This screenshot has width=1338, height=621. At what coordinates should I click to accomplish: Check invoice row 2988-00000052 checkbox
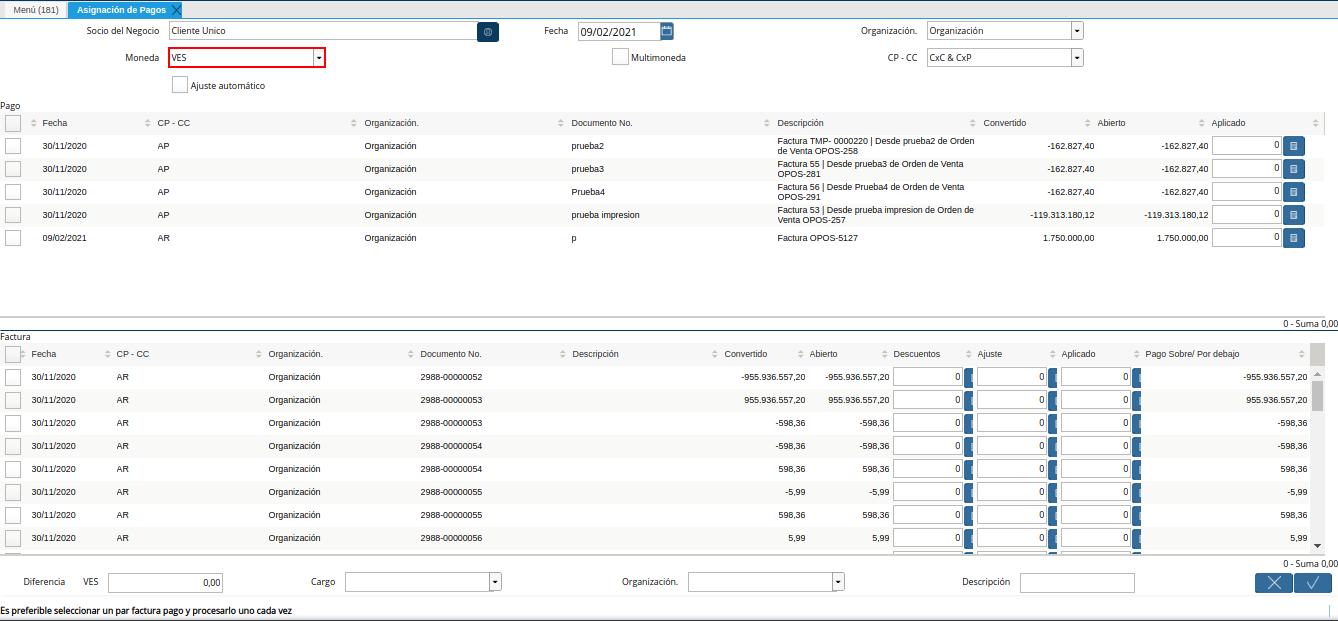(x=13, y=377)
